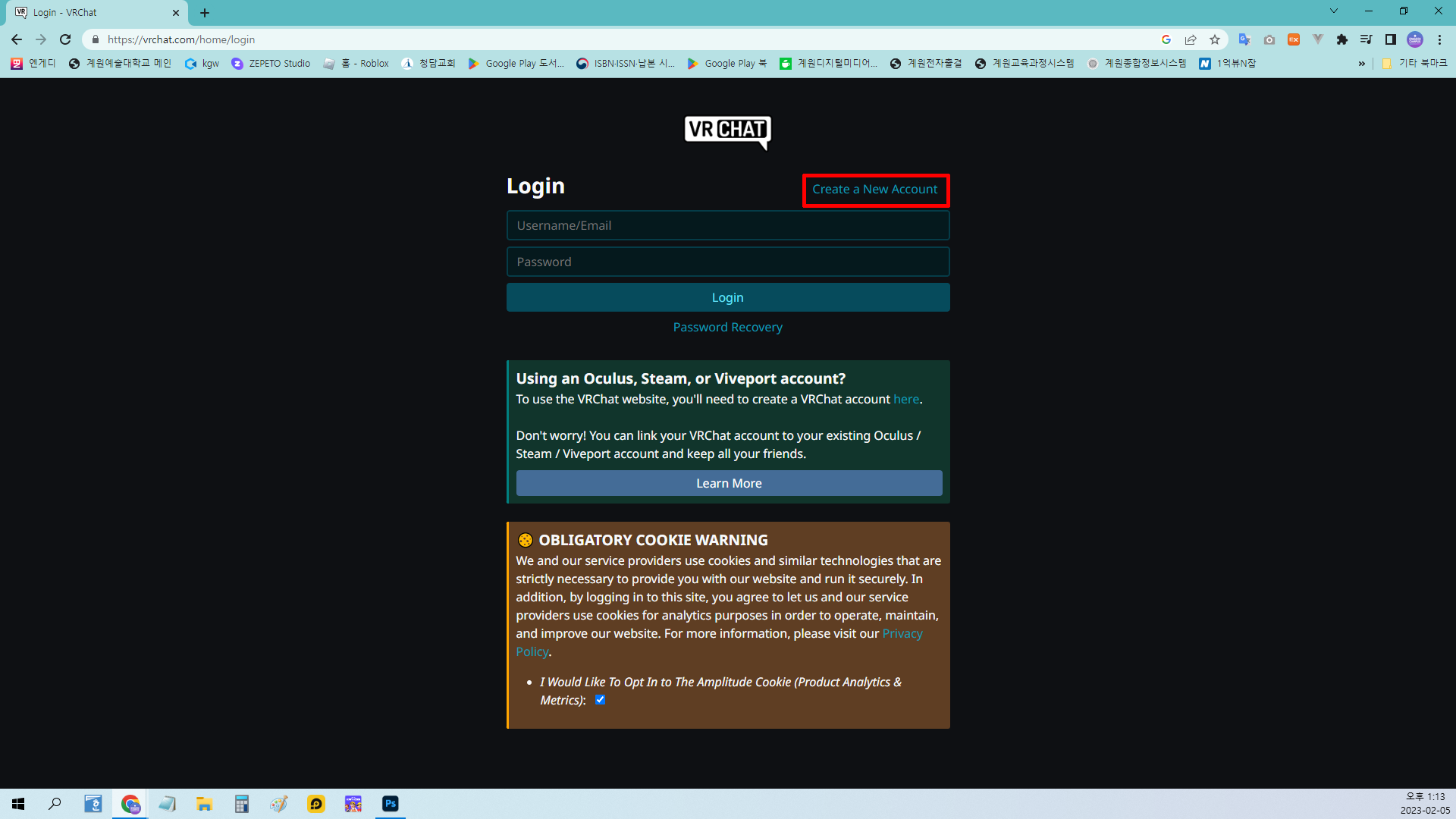Open Google Translate extension icon
The width and height of the screenshot is (1456, 819).
click(x=1244, y=39)
